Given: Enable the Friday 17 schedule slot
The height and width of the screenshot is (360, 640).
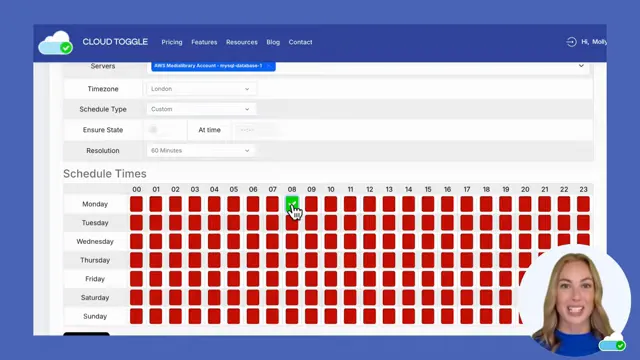Looking at the screenshot, I should [x=467, y=279].
